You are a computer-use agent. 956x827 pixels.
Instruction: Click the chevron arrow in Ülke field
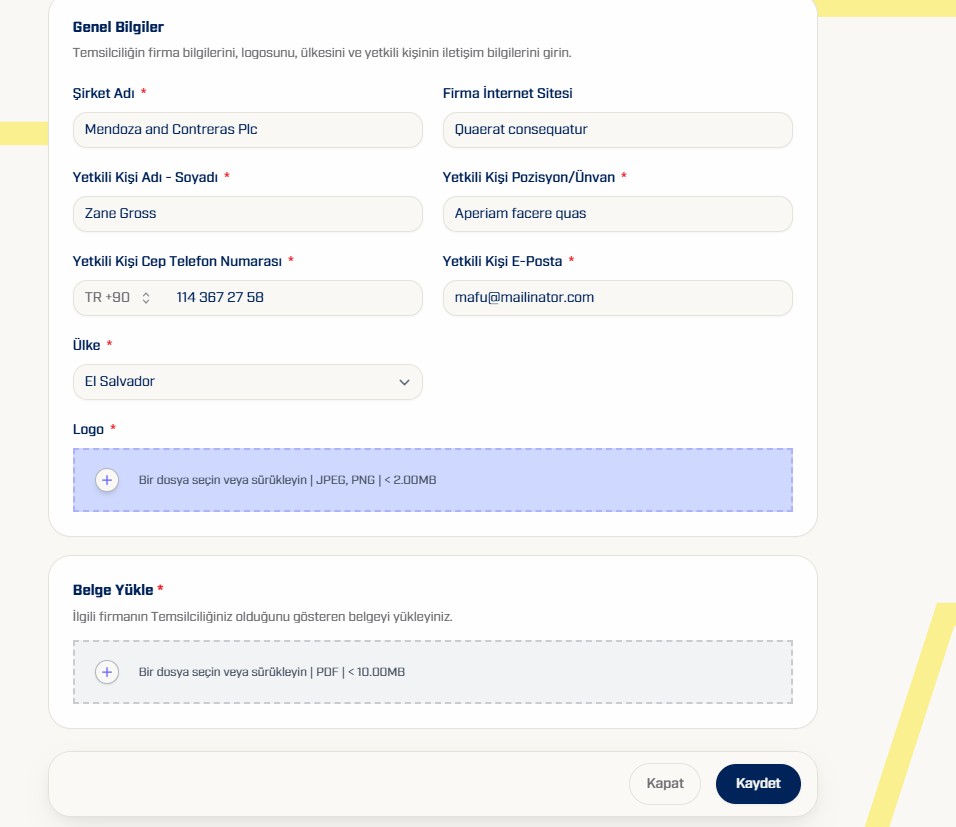pyautogui.click(x=404, y=382)
